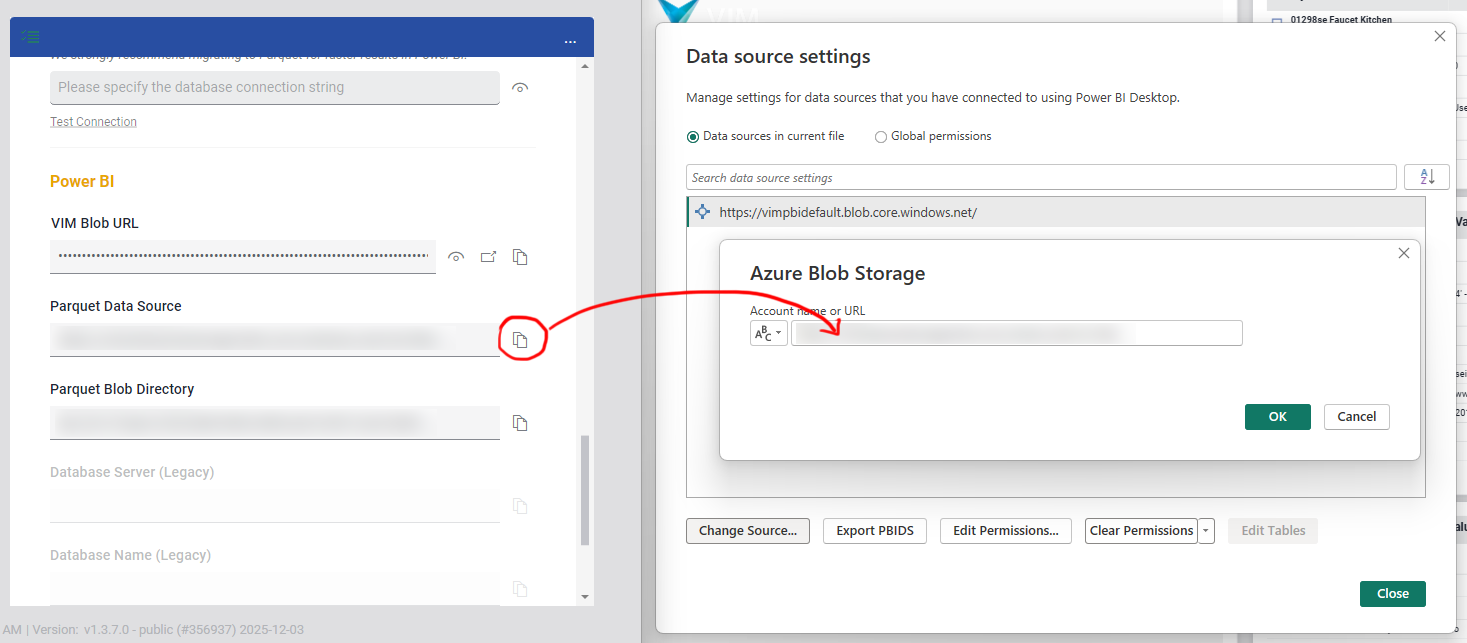Viewport: 1467px width, 643px height.
Task: Close the Azure Blob Storage dialog with X
Action: click(1404, 254)
